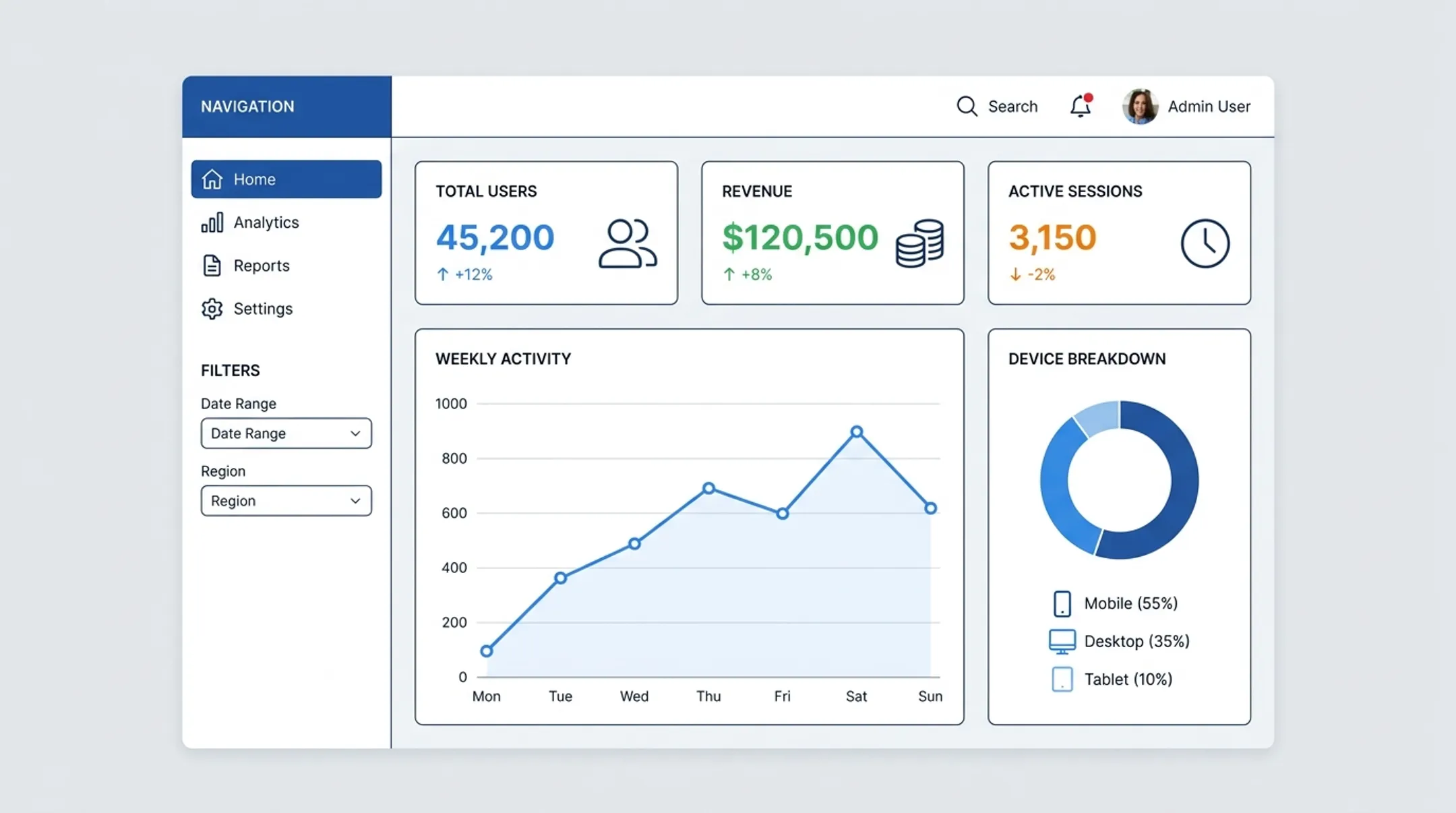Open the Date Range dropdown

286,433
